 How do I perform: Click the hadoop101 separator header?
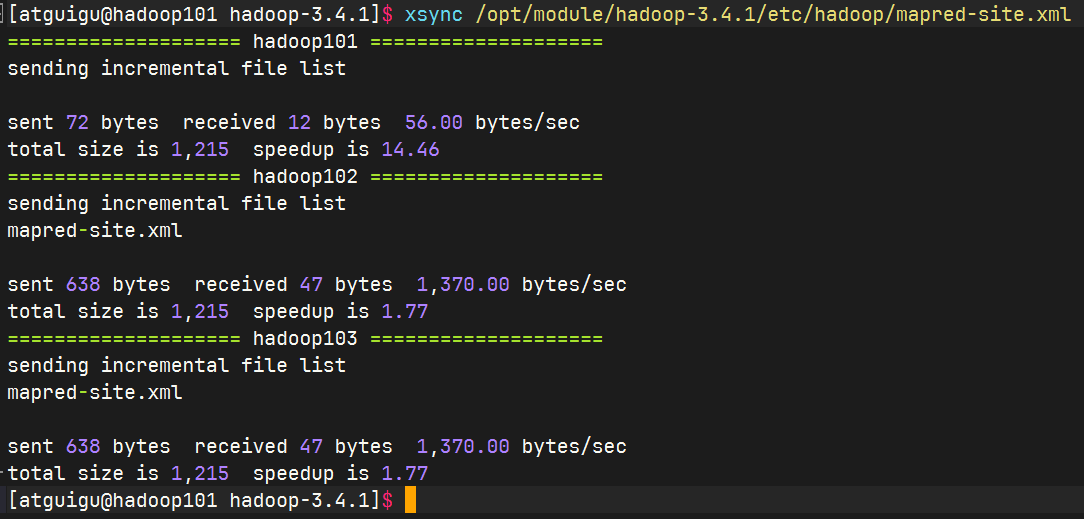[305, 42]
